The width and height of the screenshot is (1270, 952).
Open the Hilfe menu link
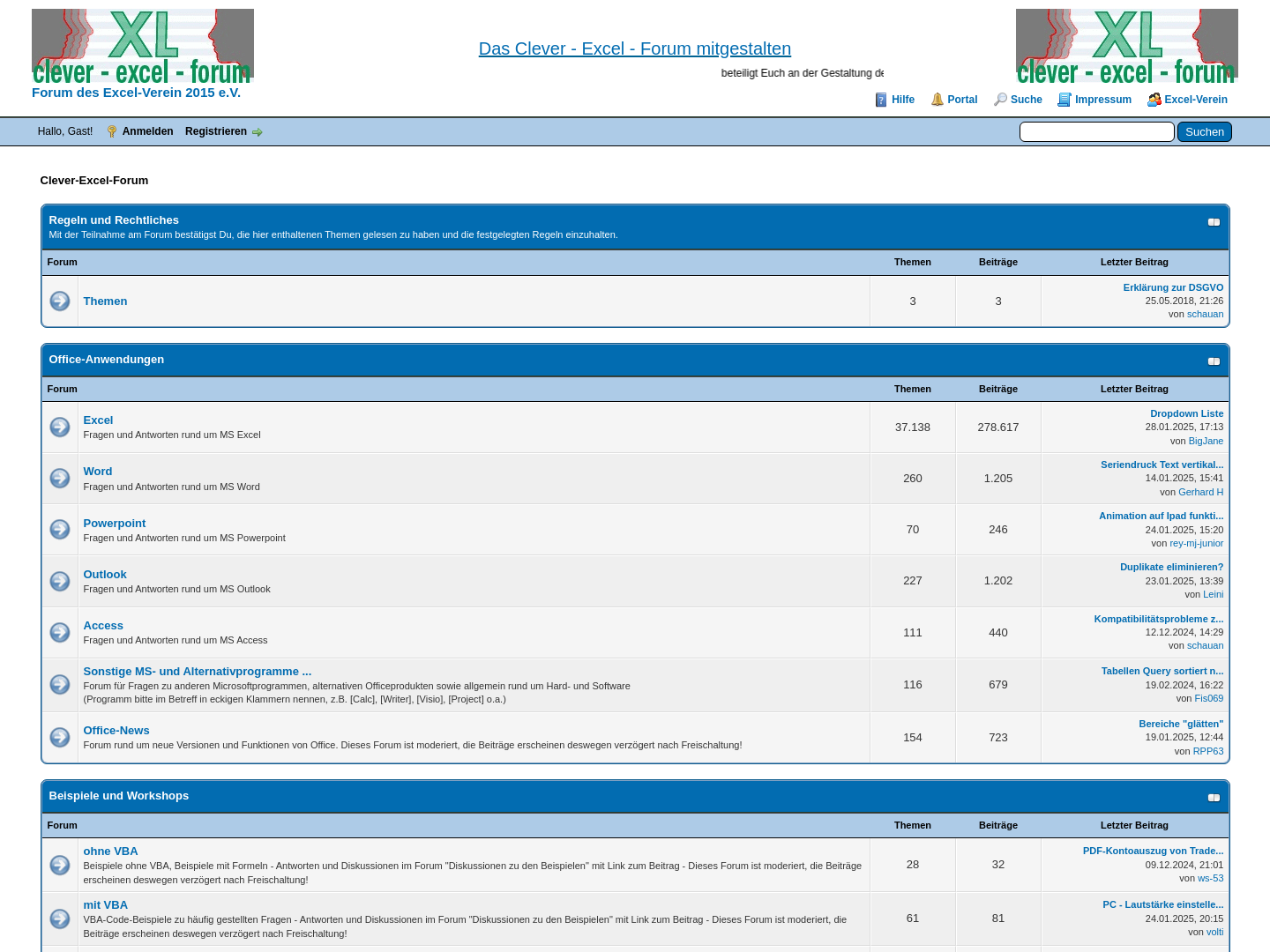click(903, 100)
